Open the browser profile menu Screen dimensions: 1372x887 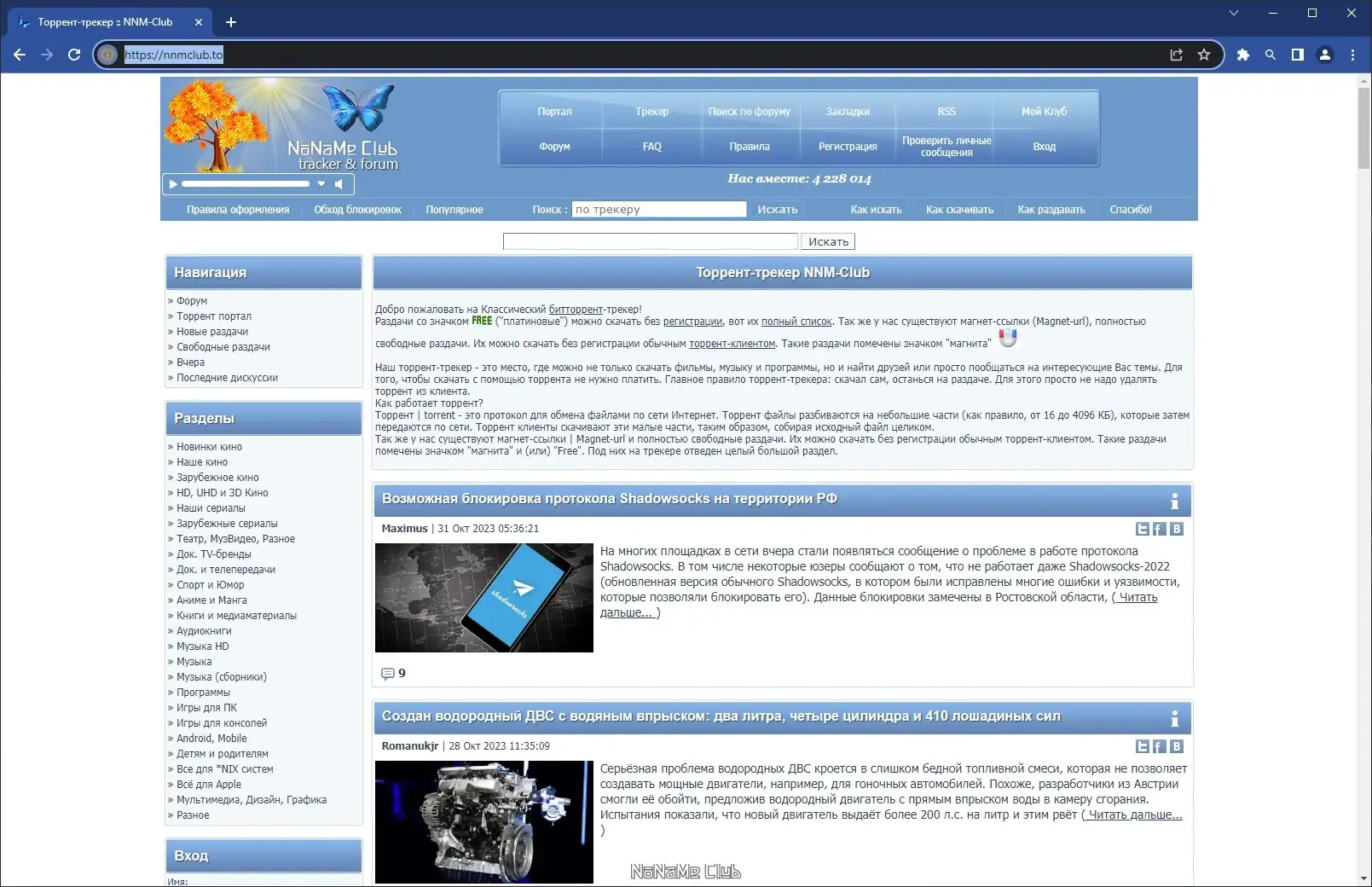tap(1325, 55)
